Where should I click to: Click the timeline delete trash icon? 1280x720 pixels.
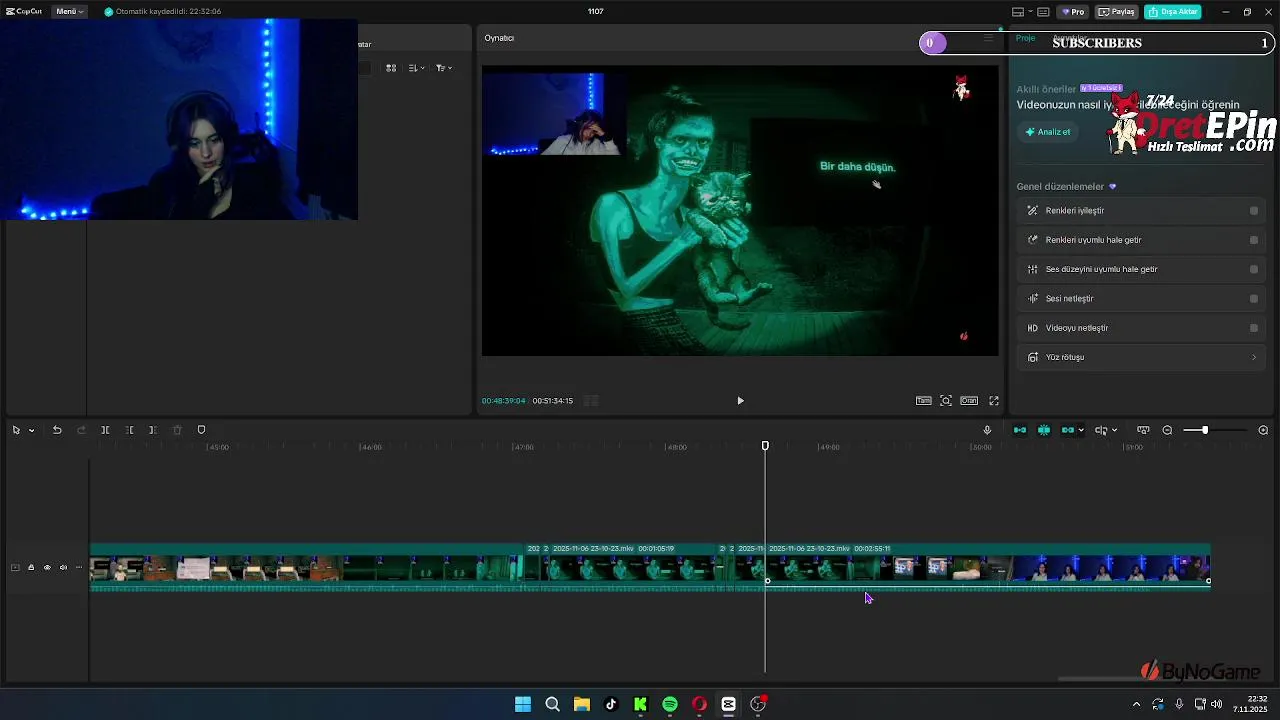[x=177, y=430]
